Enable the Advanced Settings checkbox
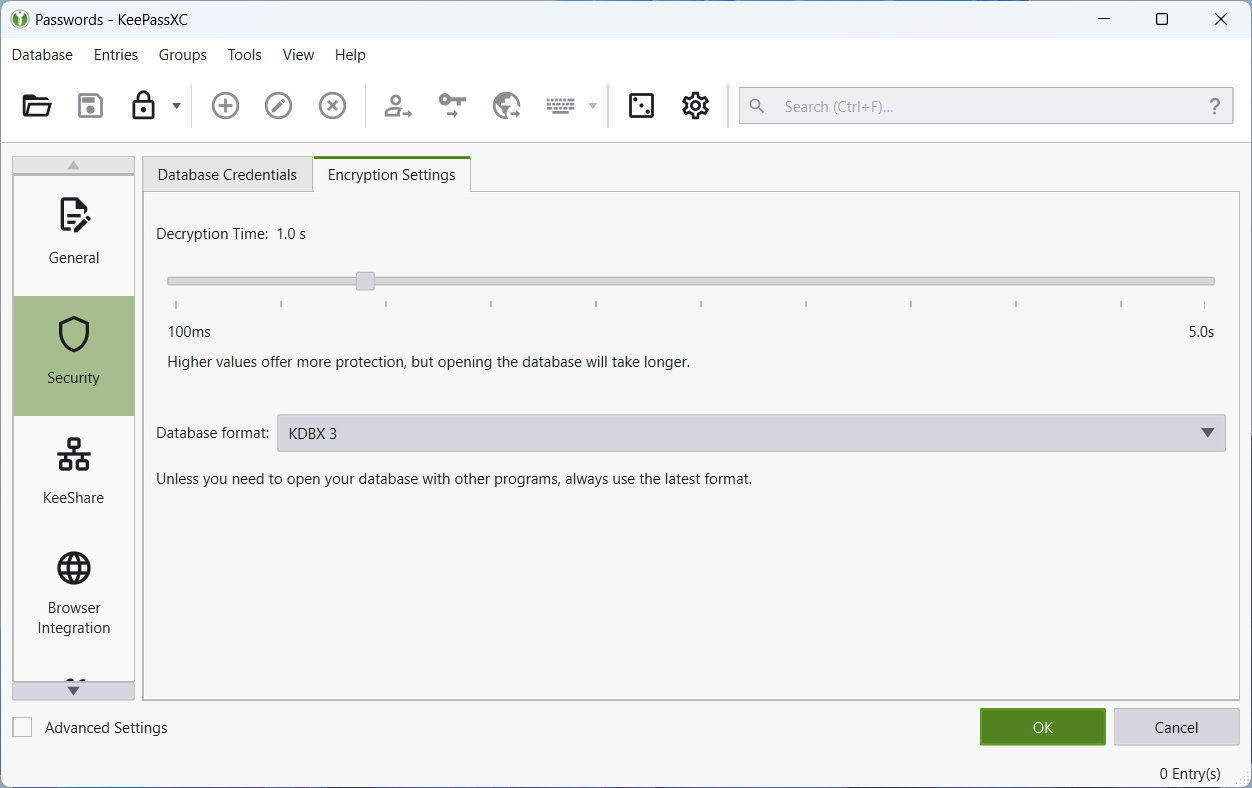1252x788 pixels. (23, 728)
